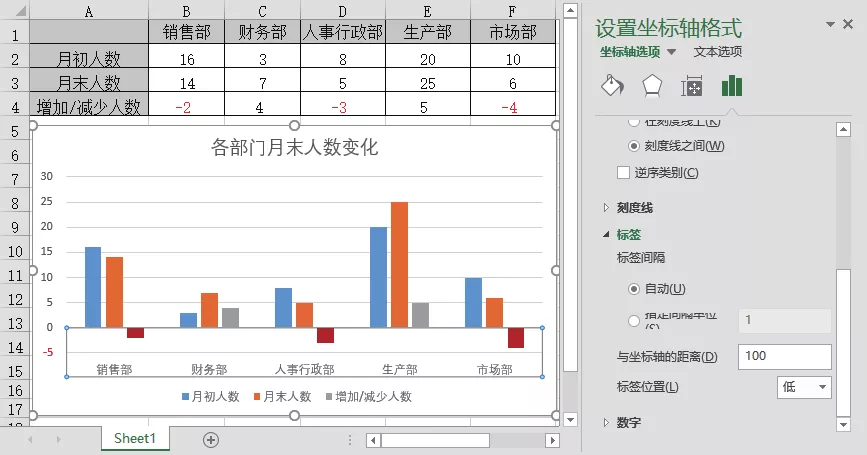This screenshot has width=867, height=455.
Task: Click chart top-center resize handle
Action: (294, 125)
